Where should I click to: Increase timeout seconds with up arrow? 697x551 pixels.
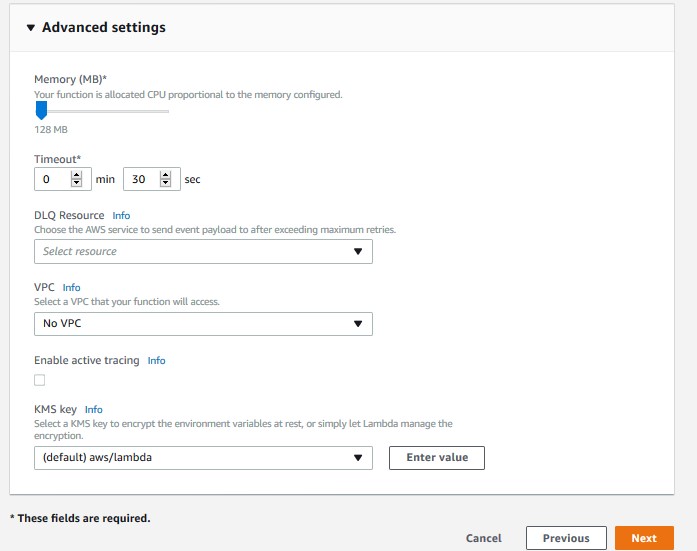click(165, 175)
